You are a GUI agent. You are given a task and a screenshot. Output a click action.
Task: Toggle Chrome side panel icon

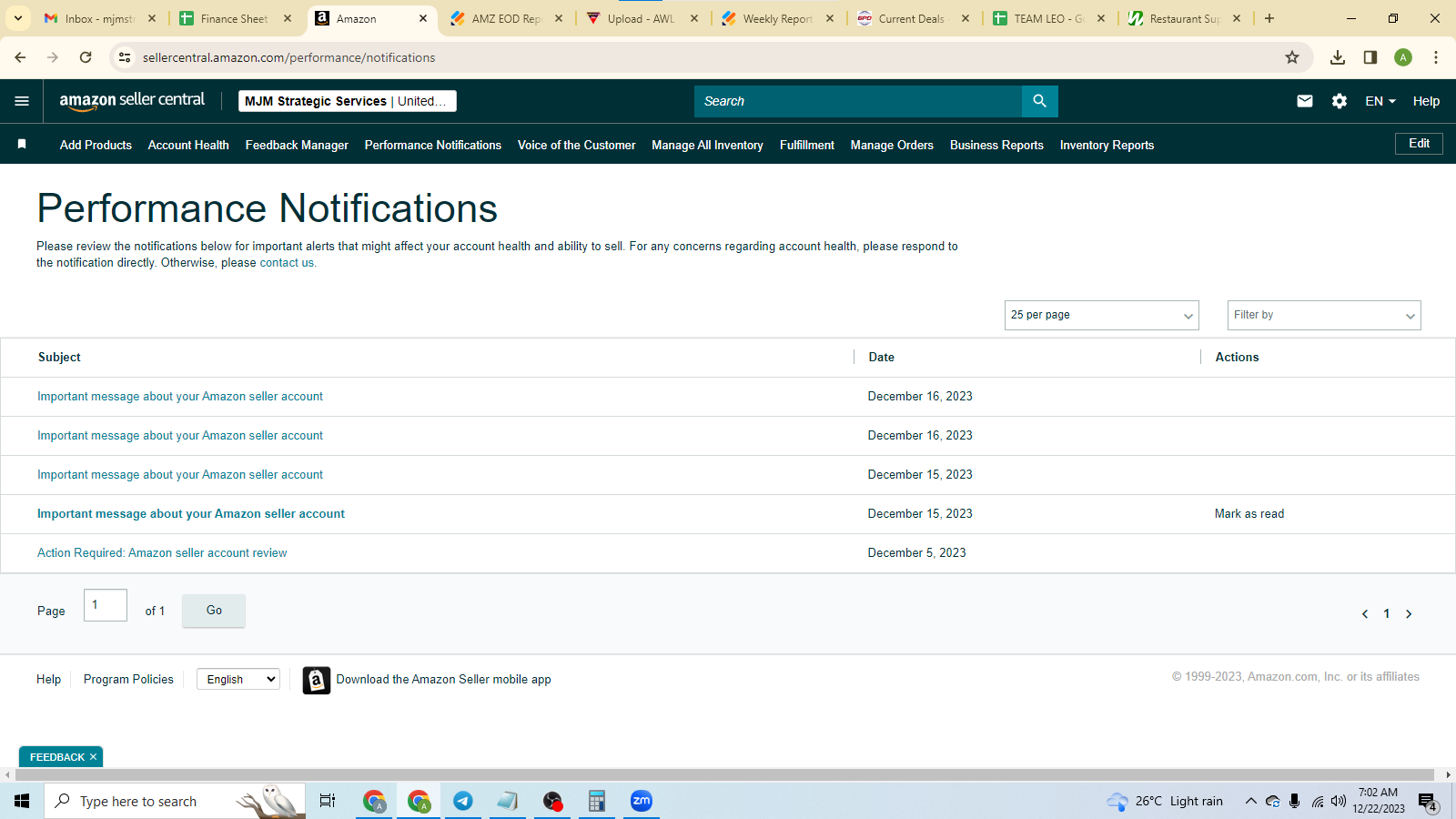click(1370, 57)
